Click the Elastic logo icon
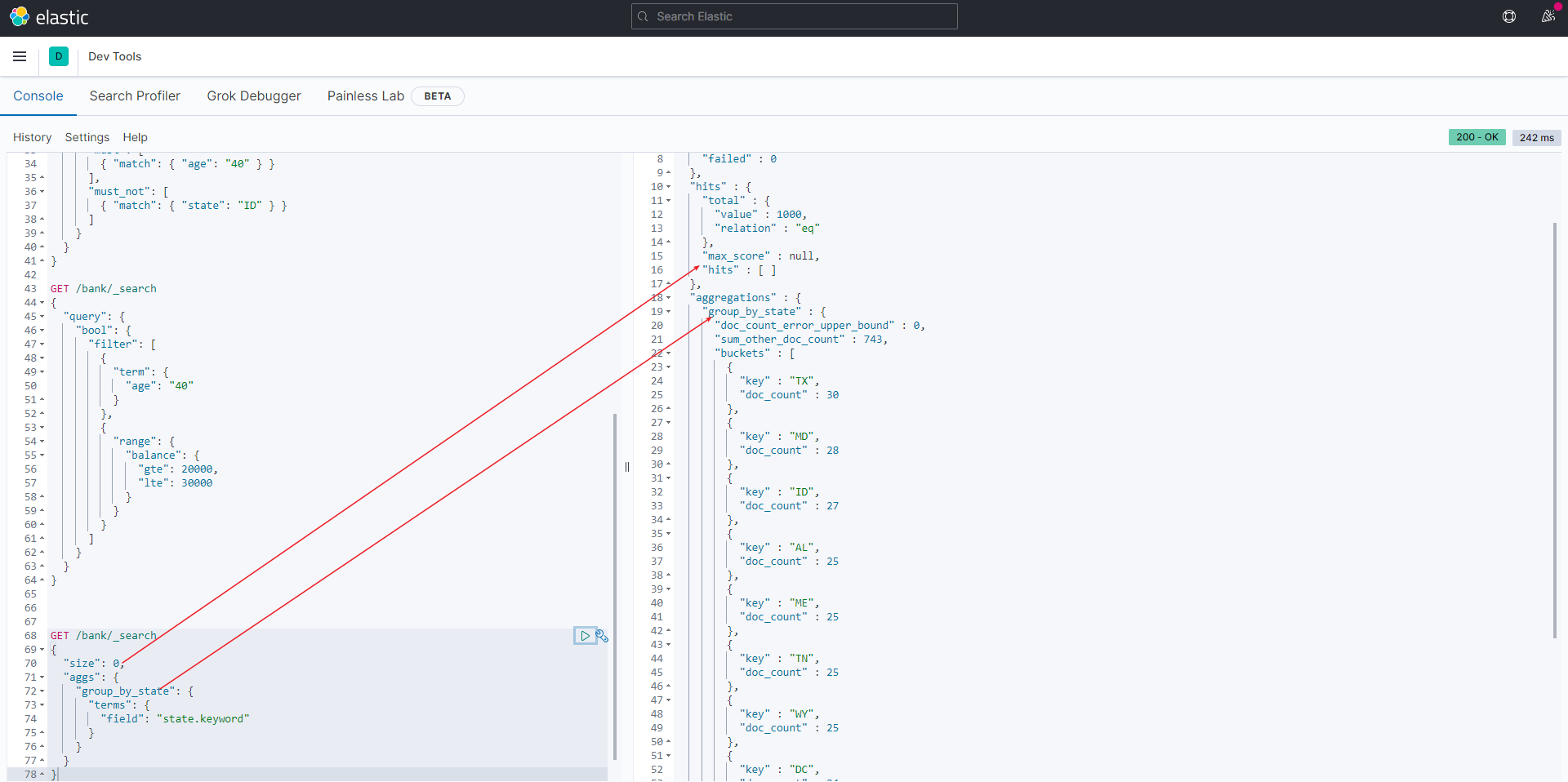The height and width of the screenshot is (782, 1568). point(20,16)
